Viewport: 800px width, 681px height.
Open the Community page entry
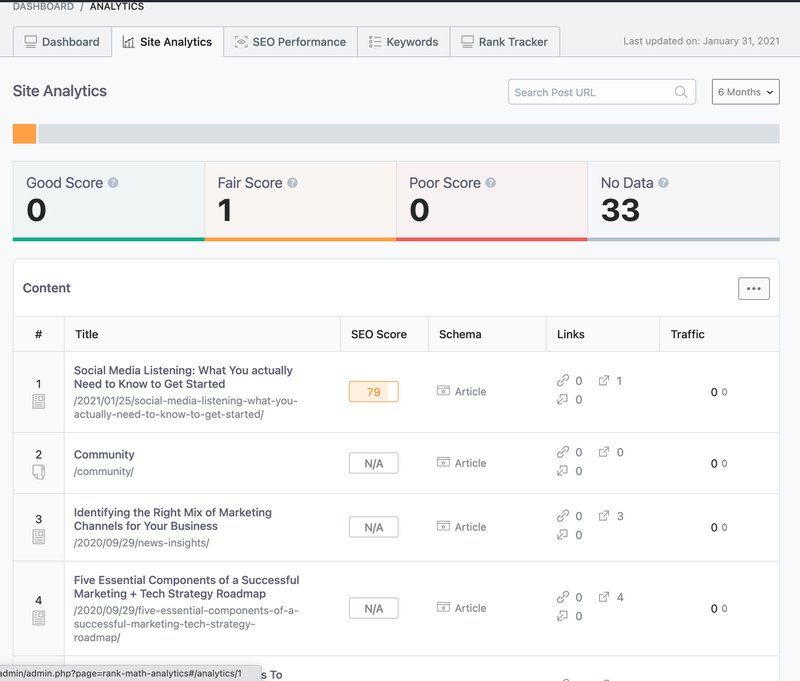(104, 455)
